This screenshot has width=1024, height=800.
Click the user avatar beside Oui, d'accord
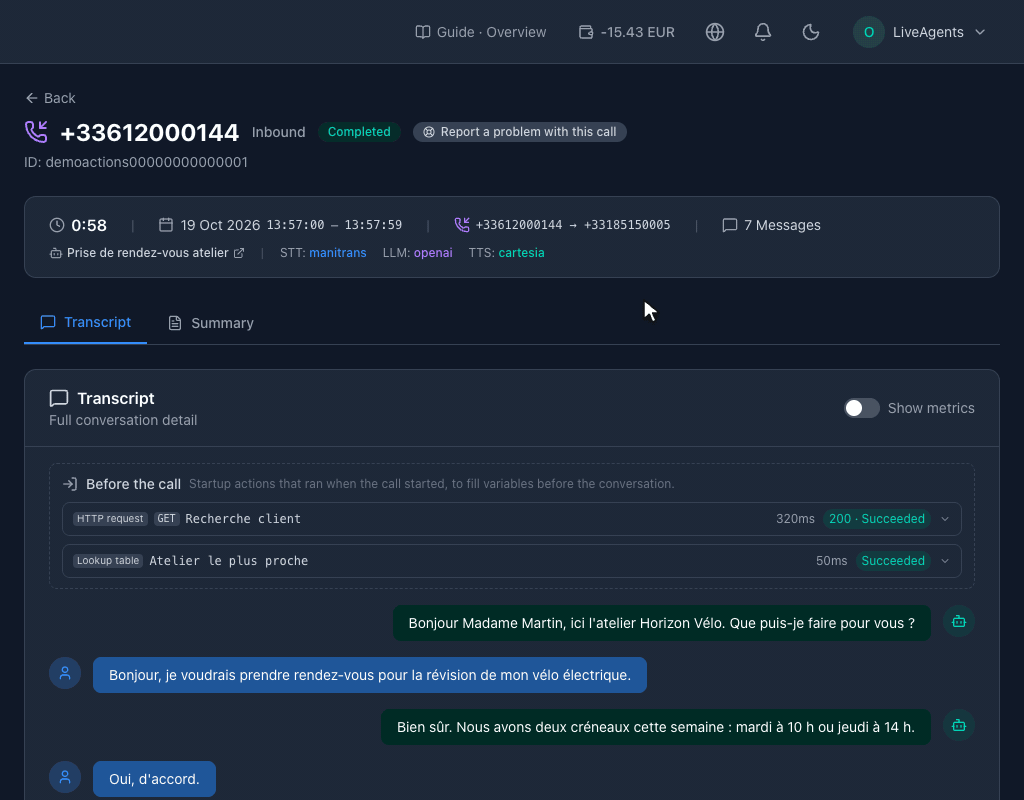point(65,777)
